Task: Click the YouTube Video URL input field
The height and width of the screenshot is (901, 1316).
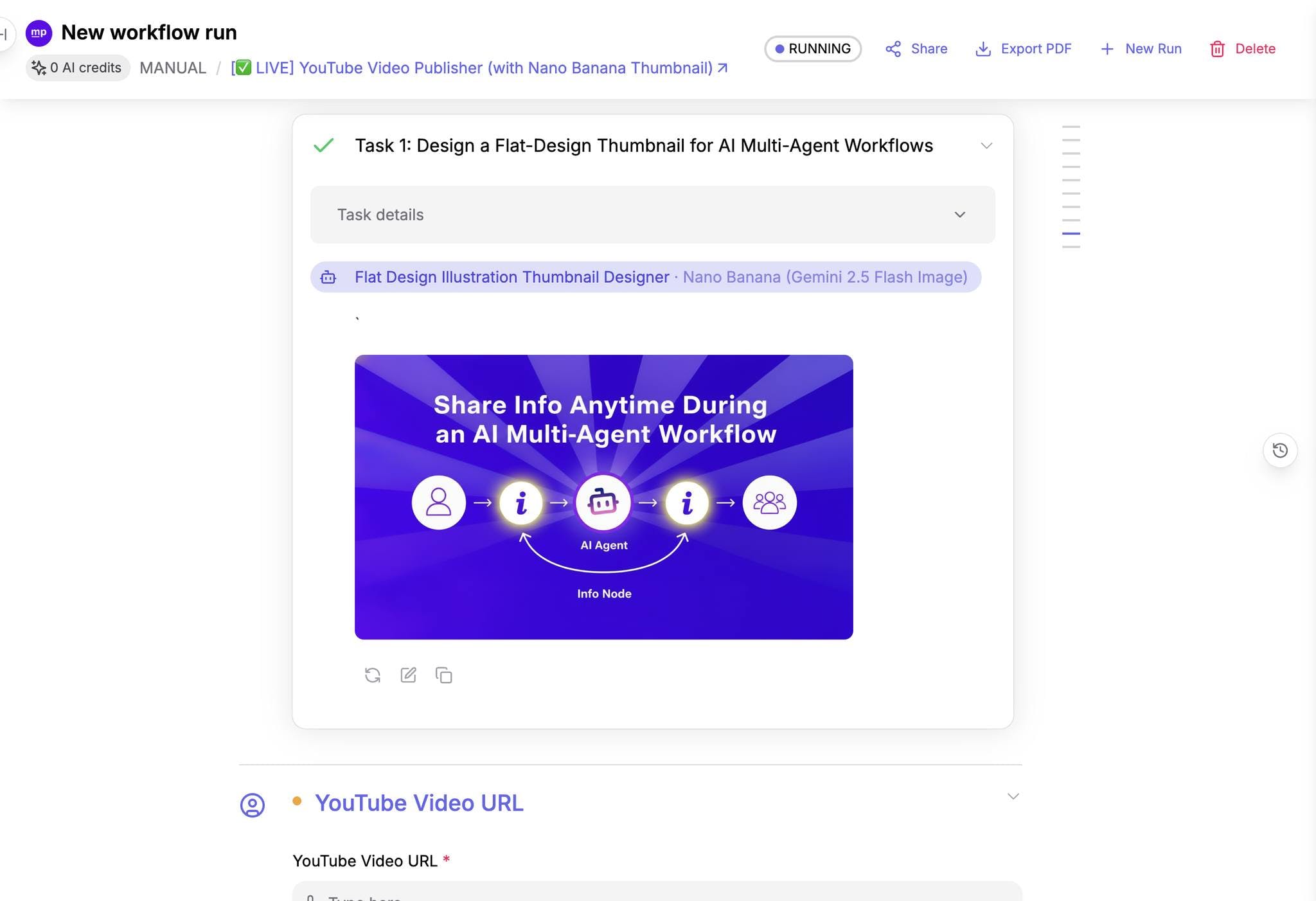Action: [657, 893]
